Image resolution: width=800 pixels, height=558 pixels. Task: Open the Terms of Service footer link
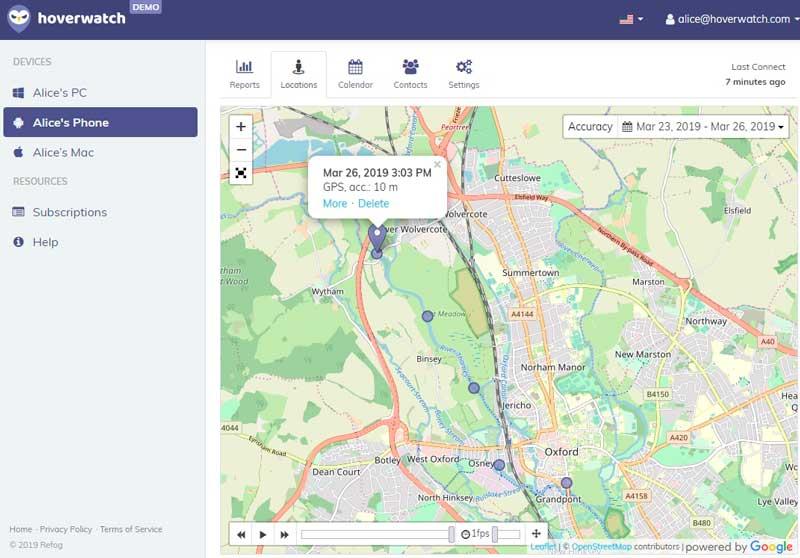pos(131,529)
